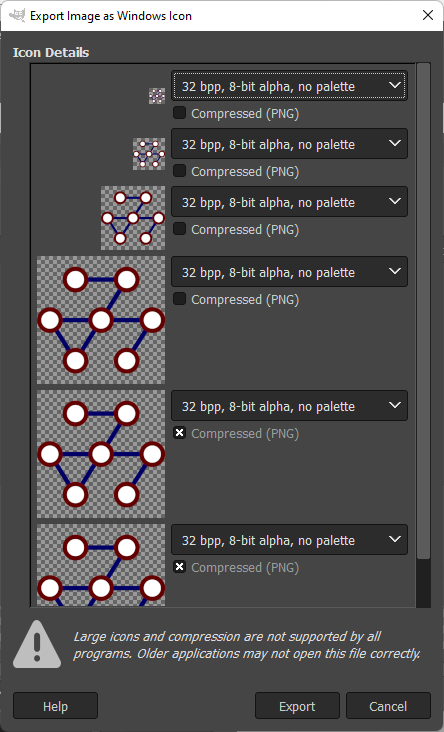Select the second small icon preview
Screen dimensions: 444x732
[x=149, y=154]
